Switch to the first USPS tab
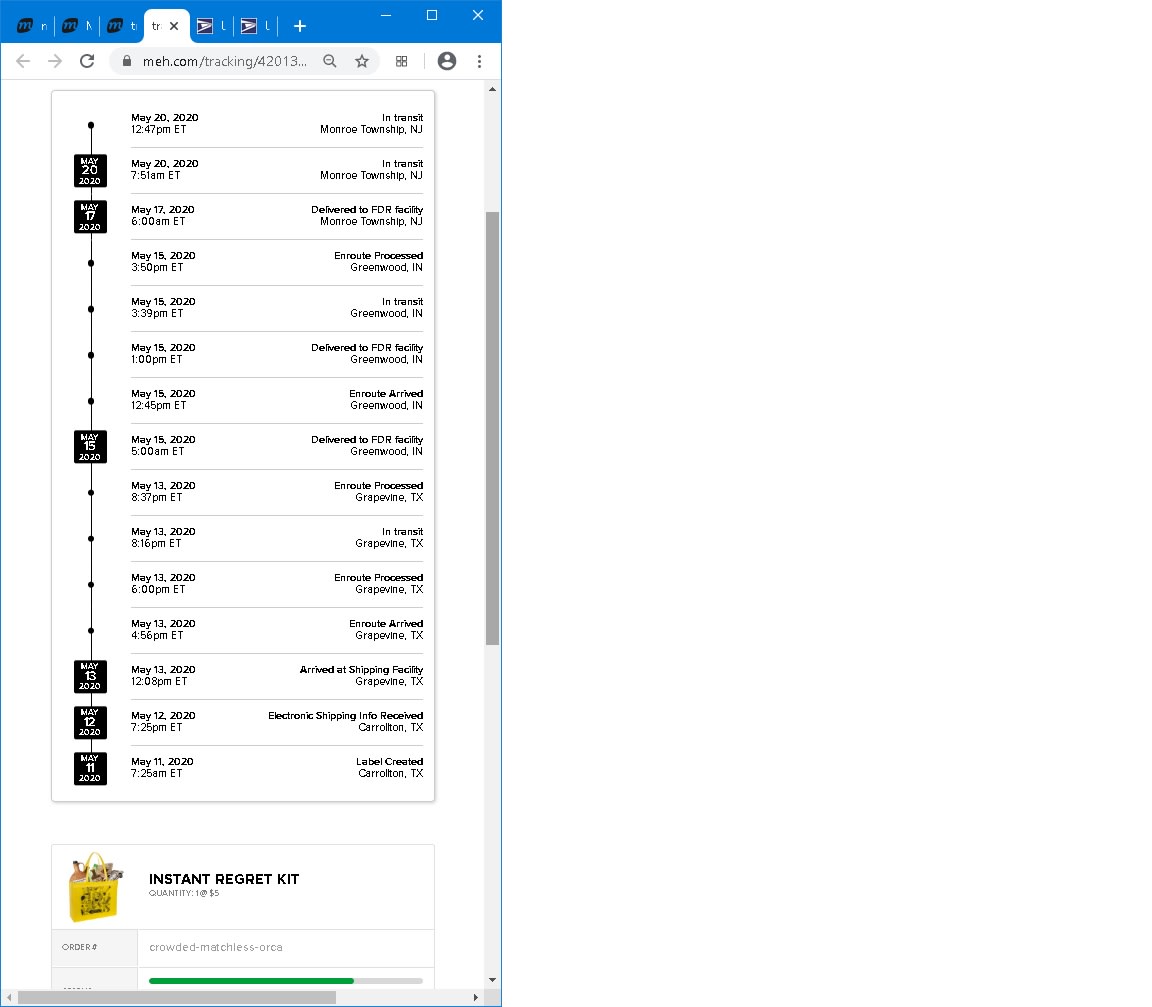1152x1007 pixels. pos(210,26)
